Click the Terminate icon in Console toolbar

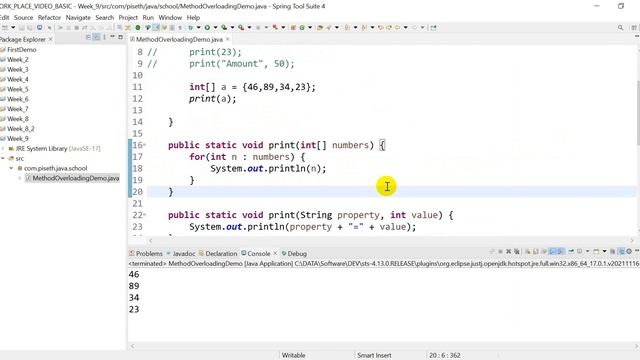click(x=500, y=251)
